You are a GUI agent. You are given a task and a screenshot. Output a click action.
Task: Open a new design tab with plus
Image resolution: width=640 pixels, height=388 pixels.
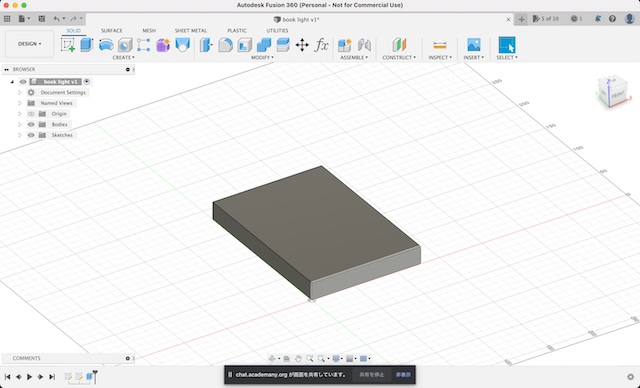521,19
